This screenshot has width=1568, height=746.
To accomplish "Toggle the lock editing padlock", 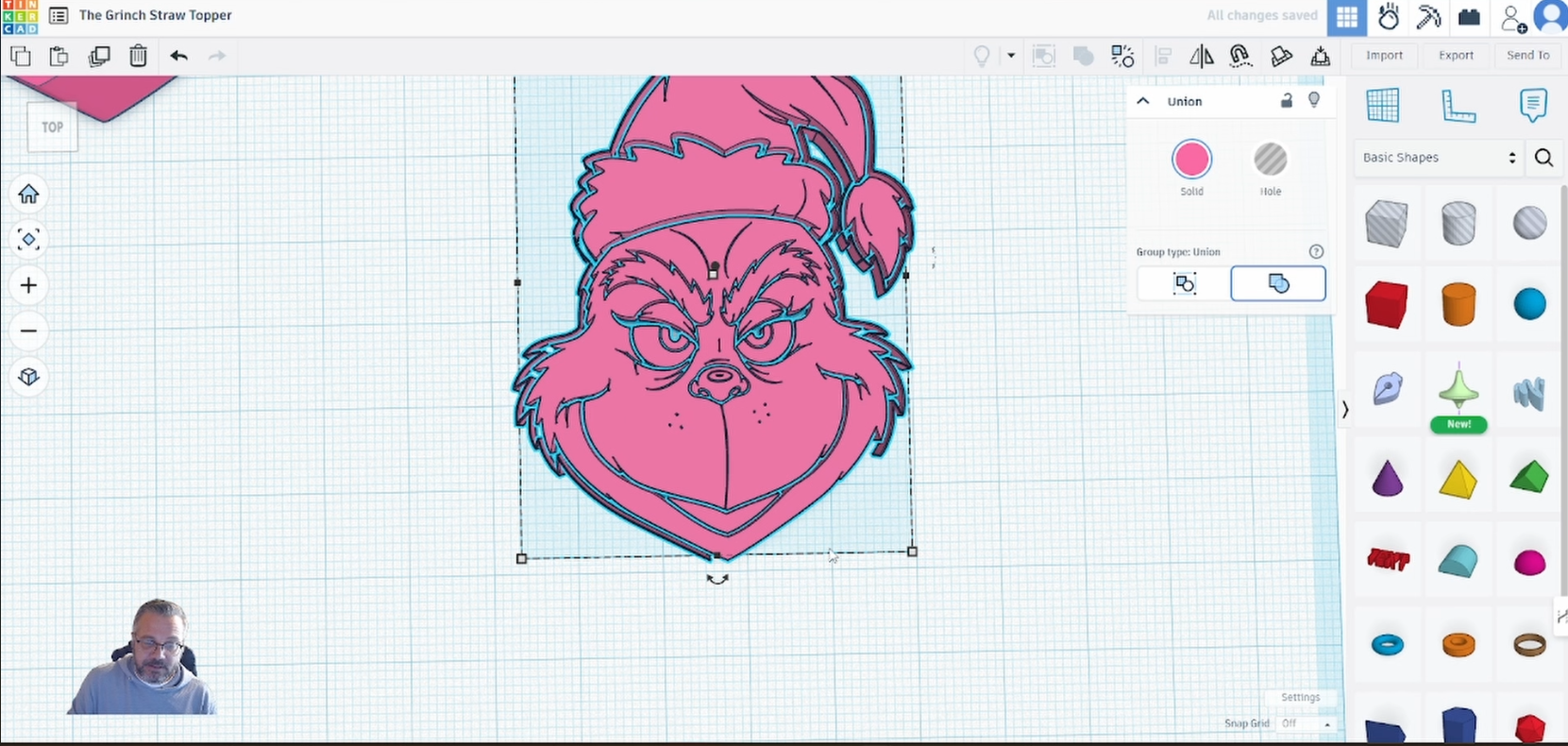I will tap(1286, 101).
